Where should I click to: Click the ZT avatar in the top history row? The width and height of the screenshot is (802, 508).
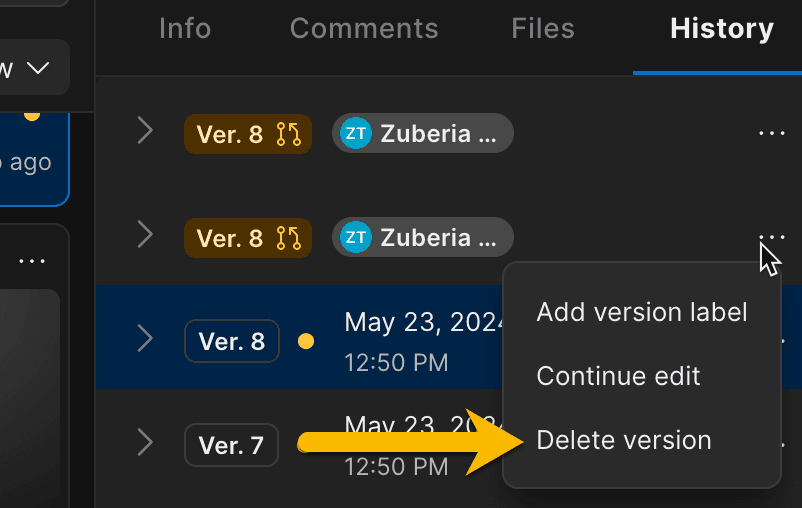(355, 134)
